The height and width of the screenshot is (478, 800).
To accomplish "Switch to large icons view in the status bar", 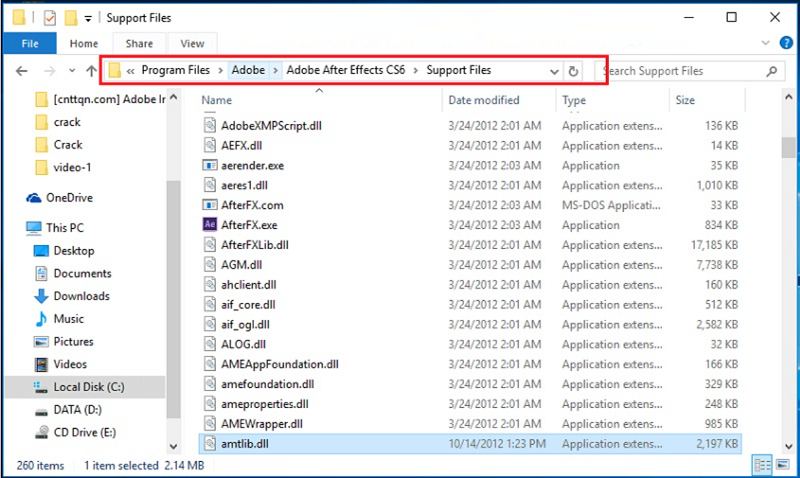I will click(x=782, y=465).
